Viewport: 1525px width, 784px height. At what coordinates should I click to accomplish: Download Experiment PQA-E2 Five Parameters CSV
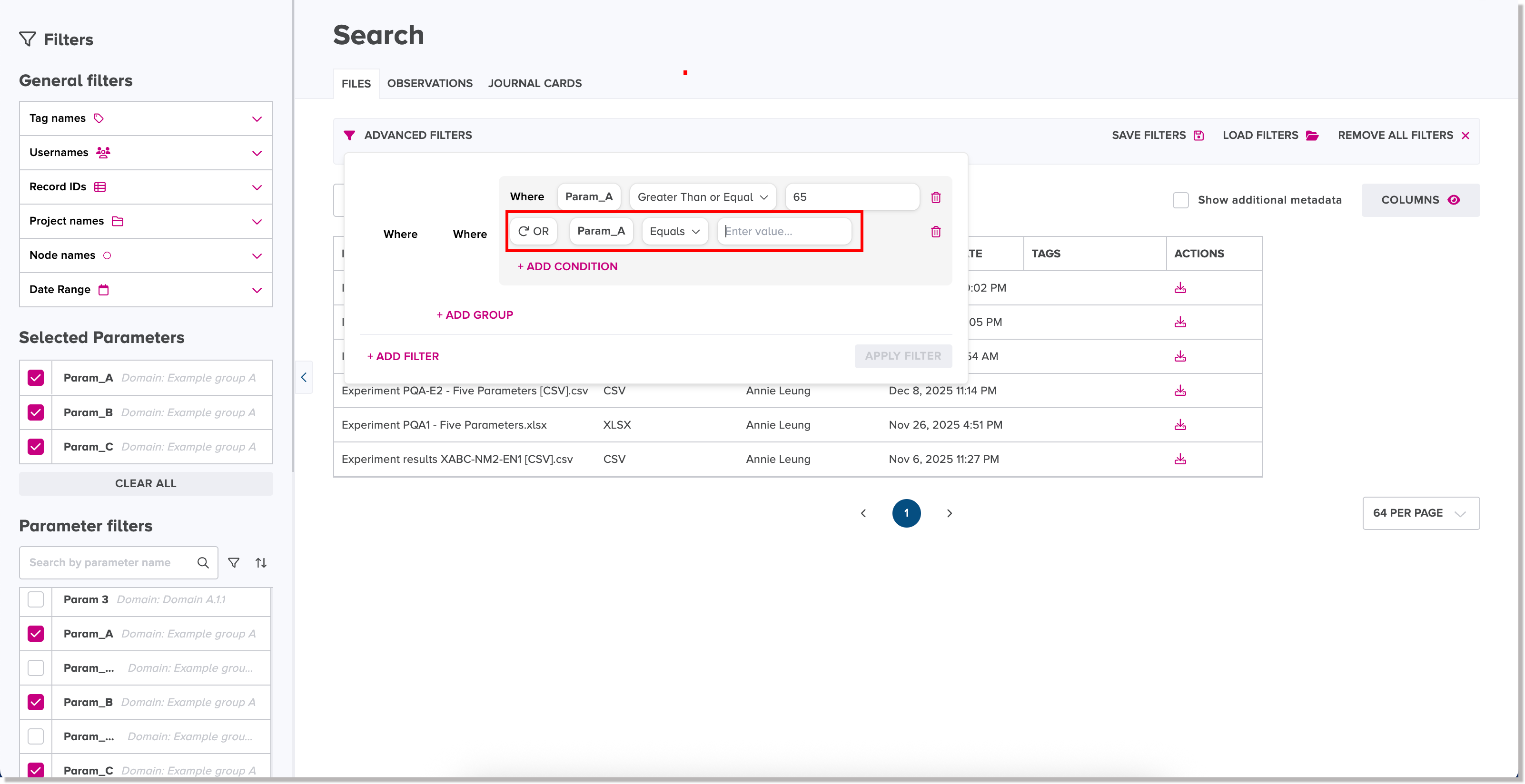pyautogui.click(x=1180, y=391)
